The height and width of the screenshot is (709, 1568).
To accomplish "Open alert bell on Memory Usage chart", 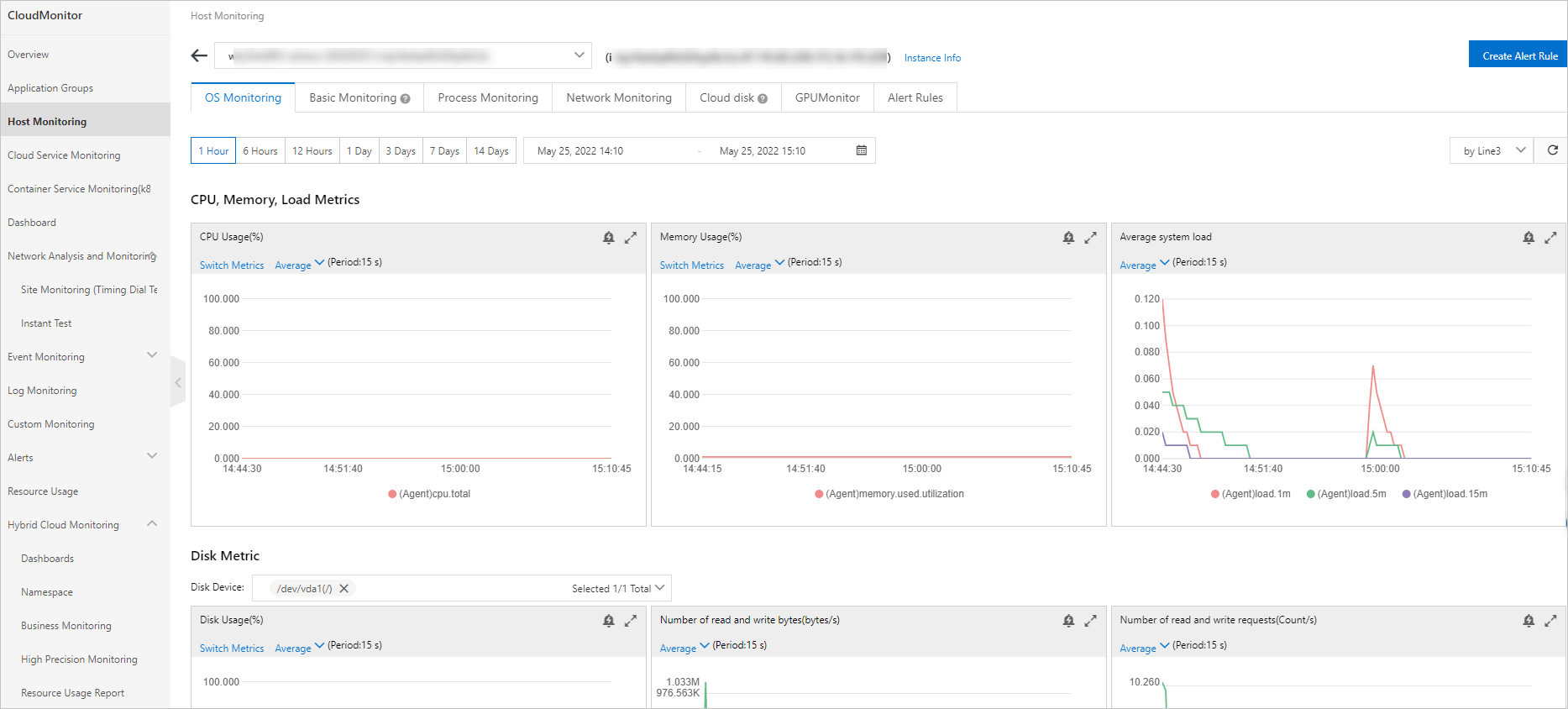I will (1068, 238).
